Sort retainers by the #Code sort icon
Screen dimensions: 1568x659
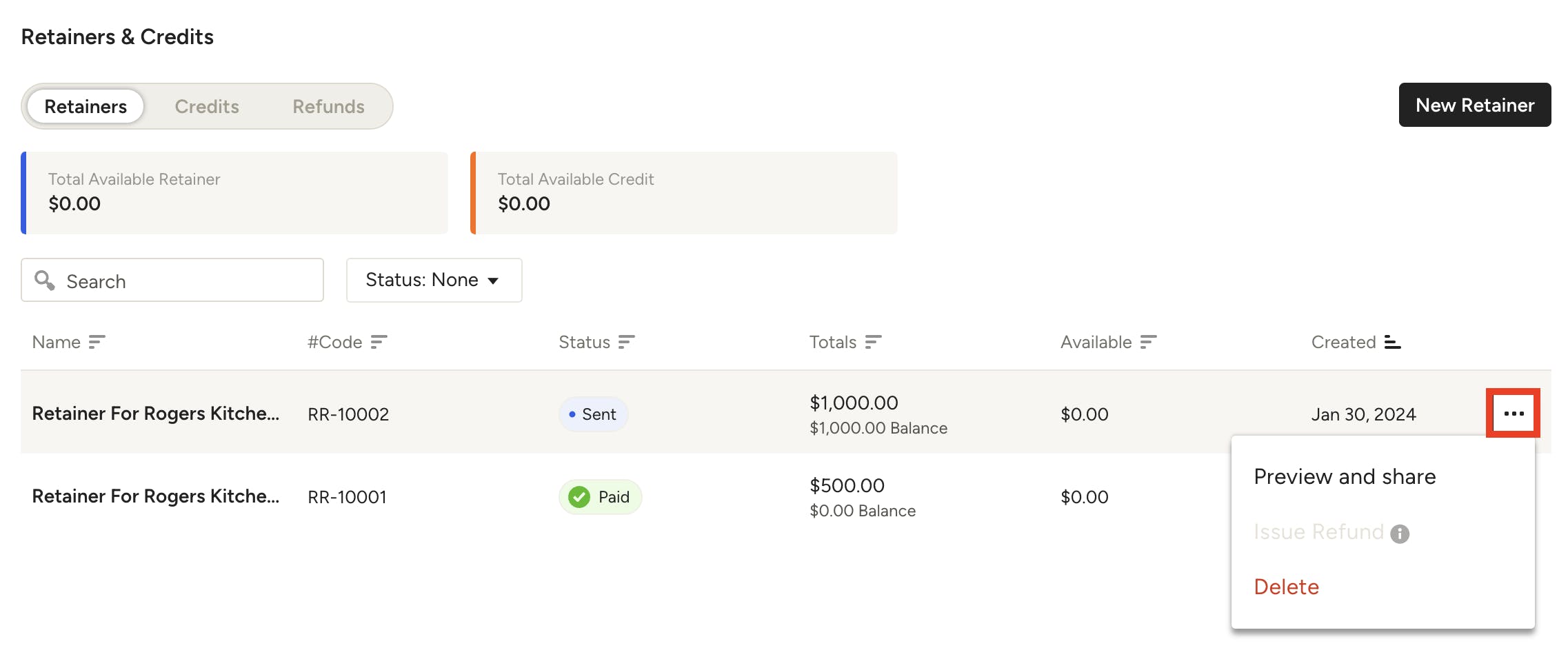378,342
